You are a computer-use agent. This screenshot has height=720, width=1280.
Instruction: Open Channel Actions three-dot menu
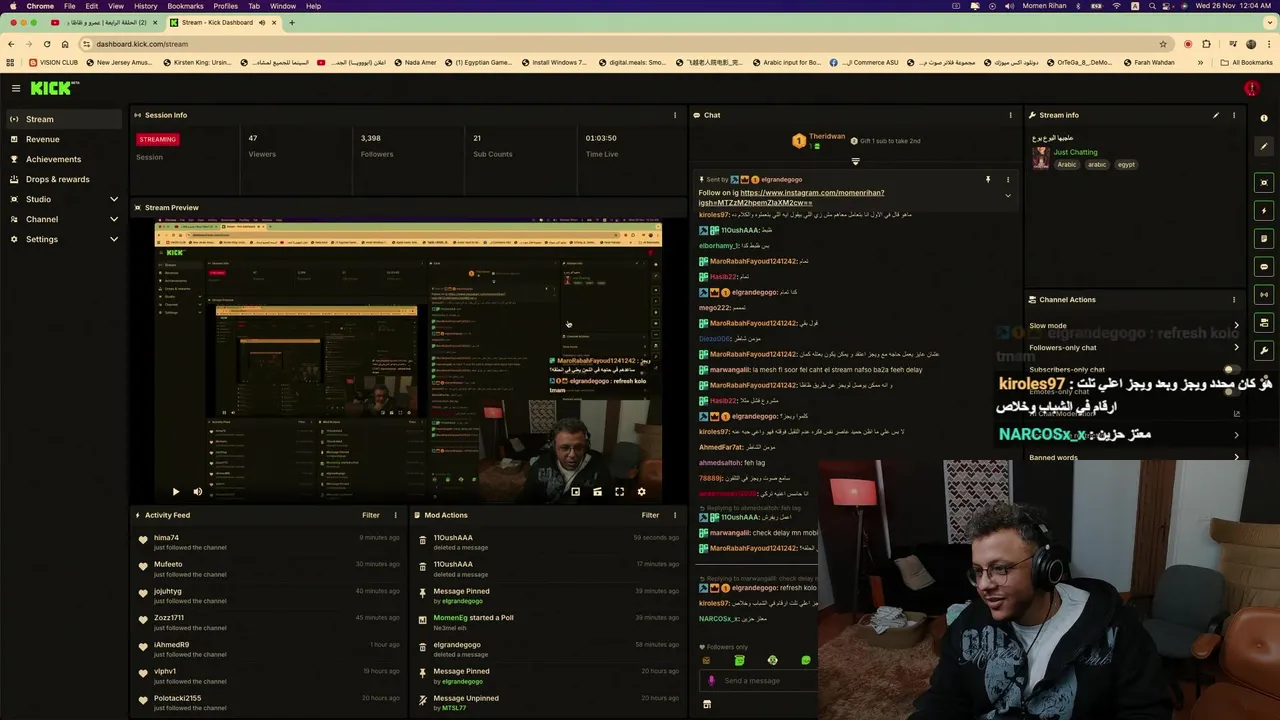1234,300
